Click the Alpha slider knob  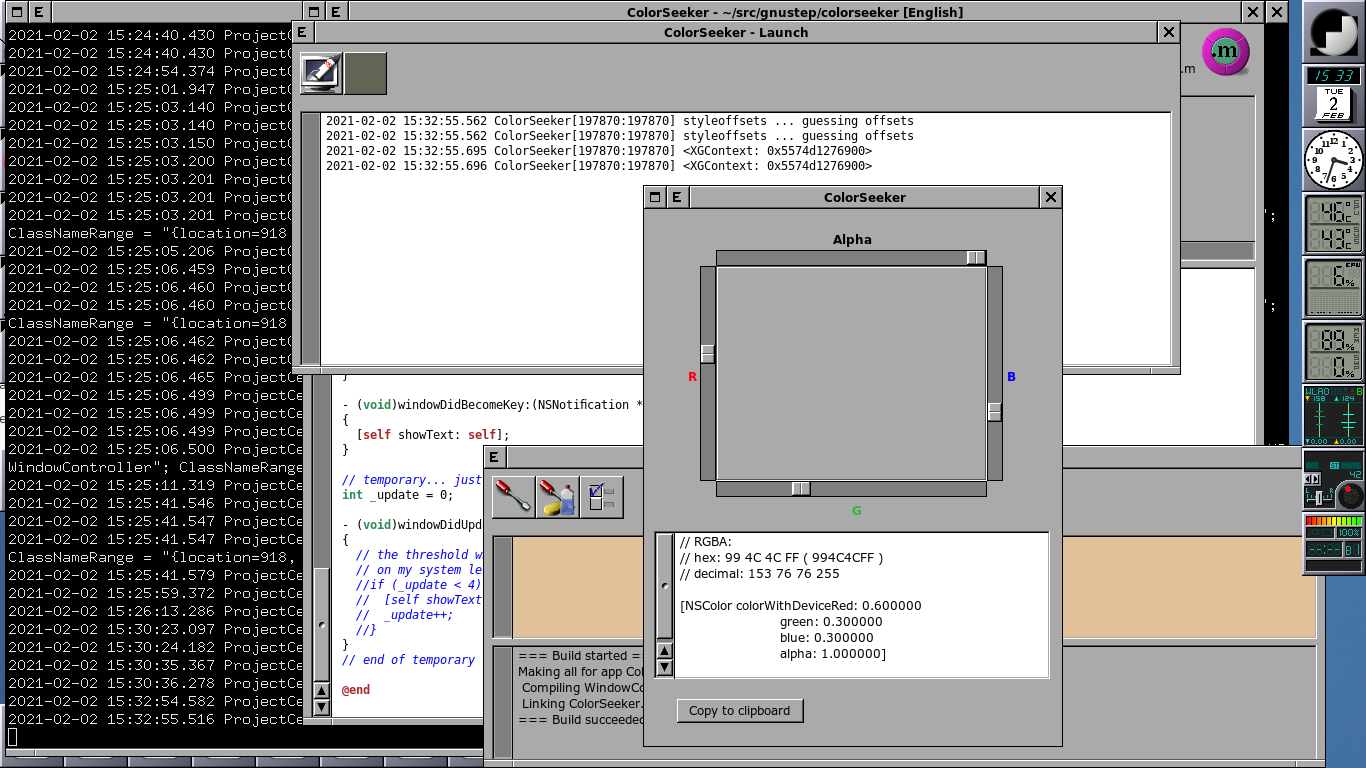click(976, 258)
